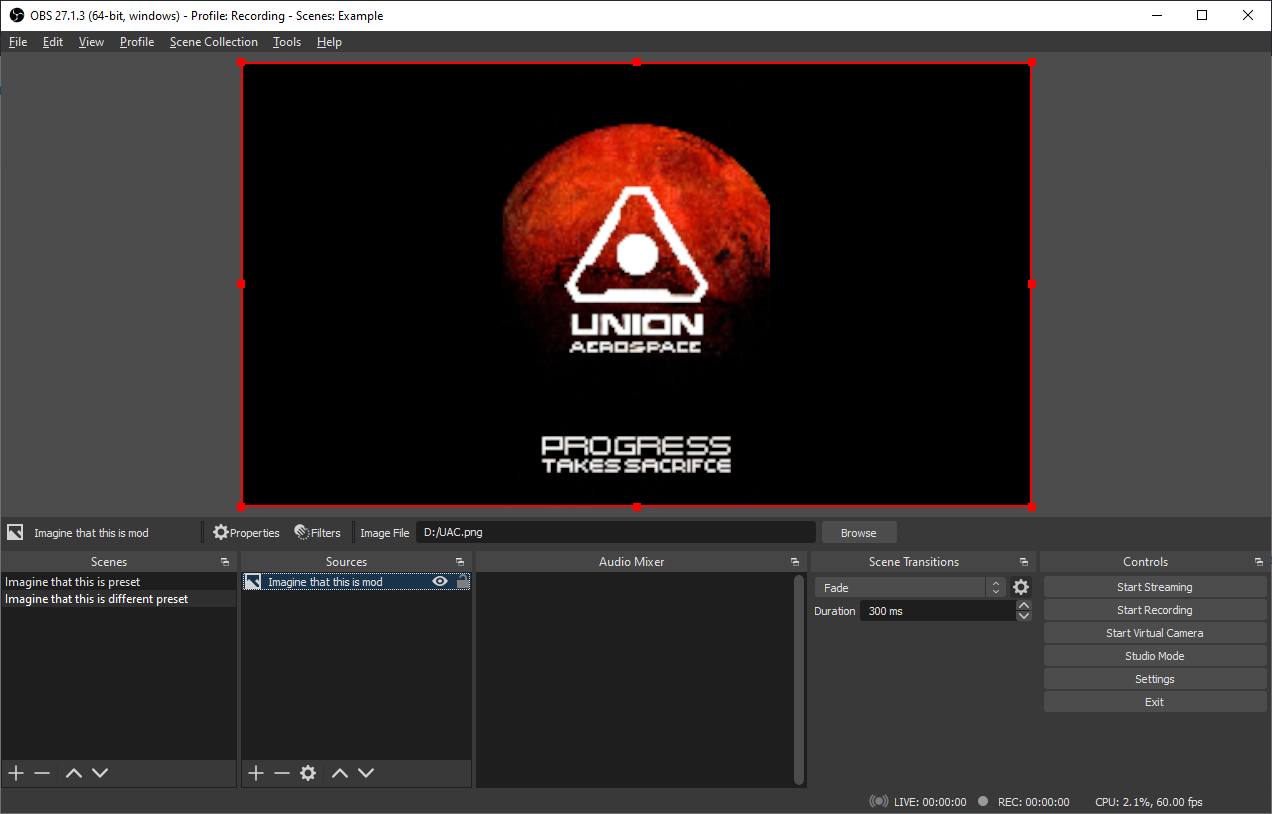1272x814 pixels.
Task: Select scene 'Imagine that this is different preset'
Action: [119, 599]
